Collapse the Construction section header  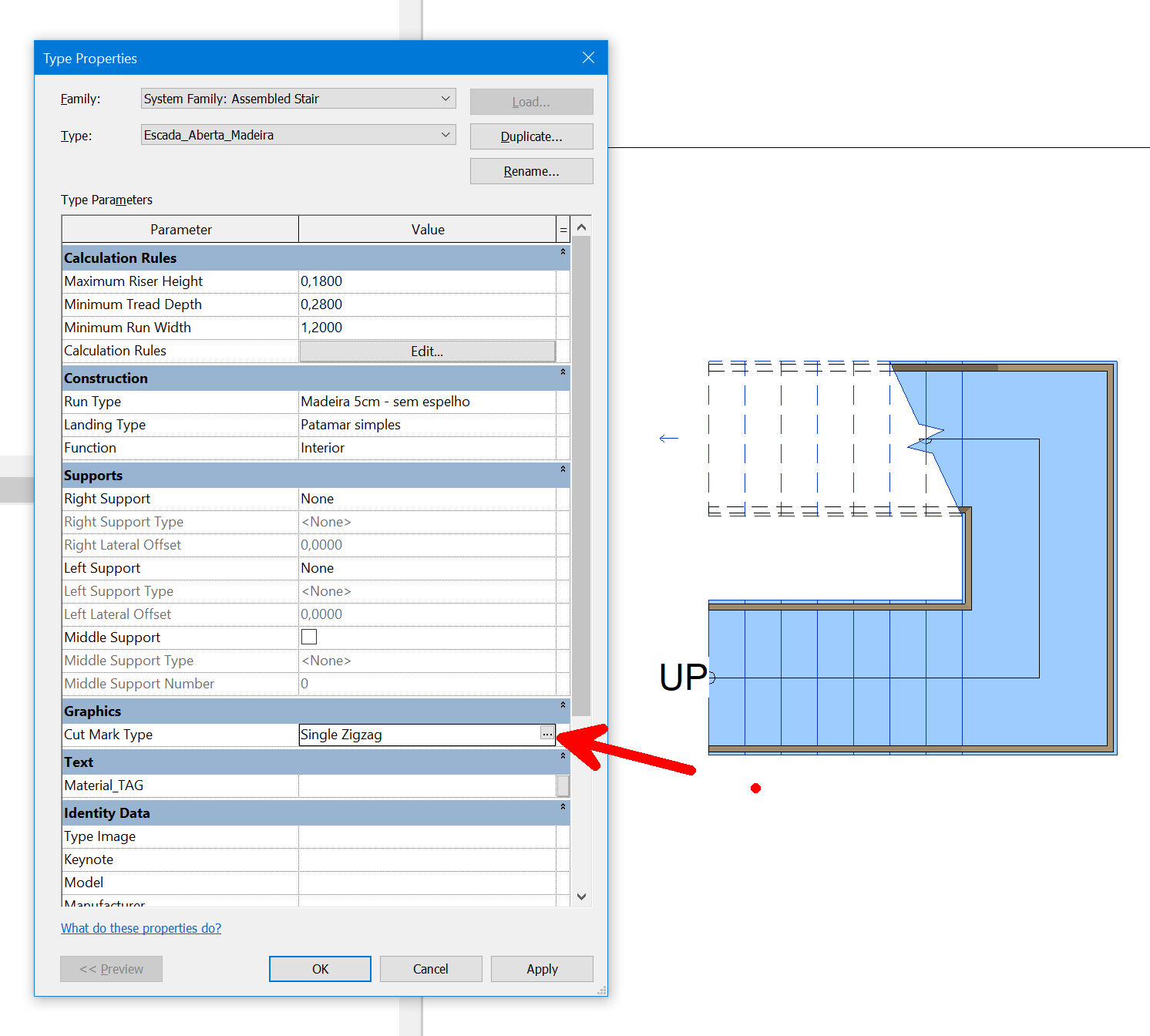click(562, 371)
